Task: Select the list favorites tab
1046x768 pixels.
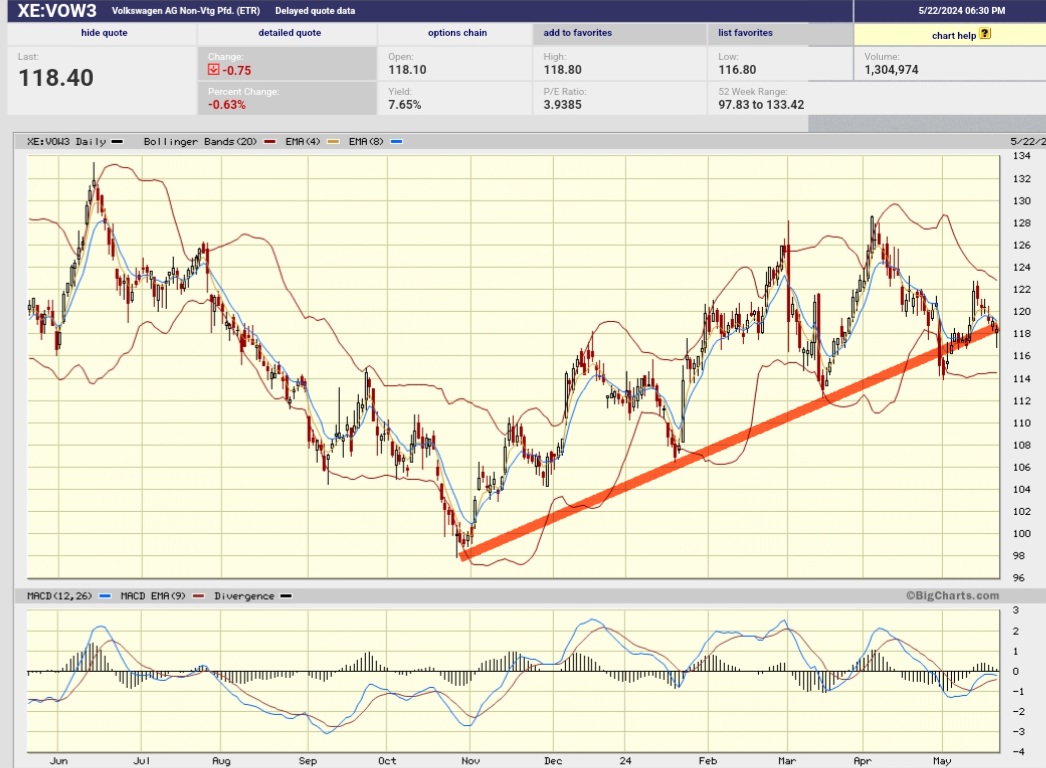Action: click(x=745, y=33)
